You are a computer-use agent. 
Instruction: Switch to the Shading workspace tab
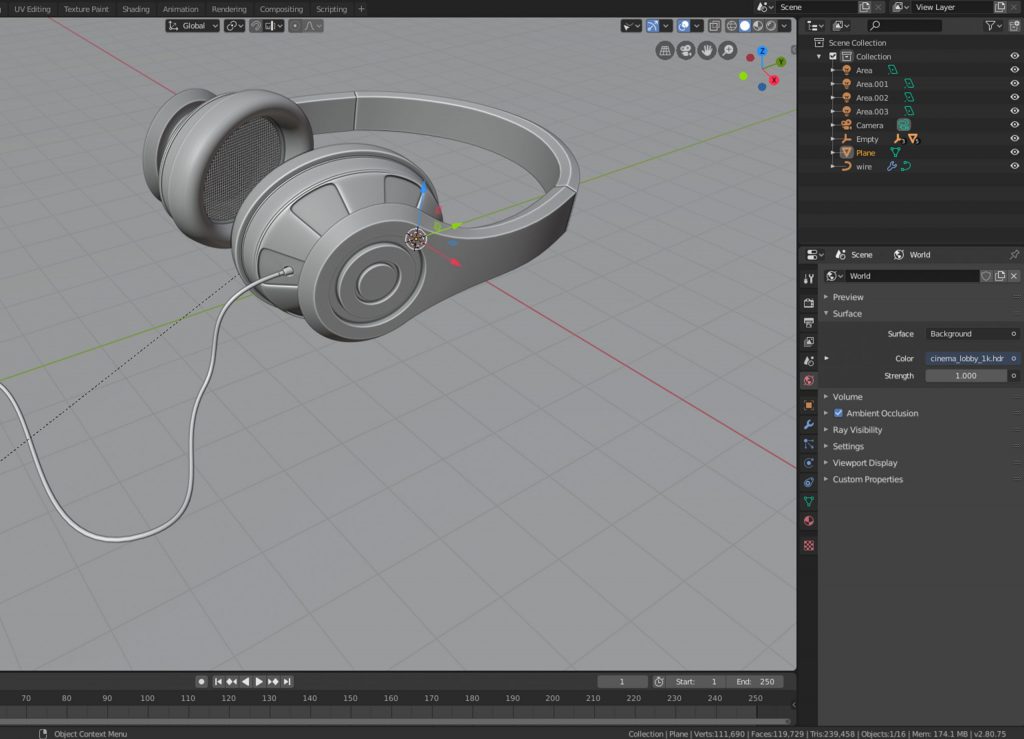136,9
